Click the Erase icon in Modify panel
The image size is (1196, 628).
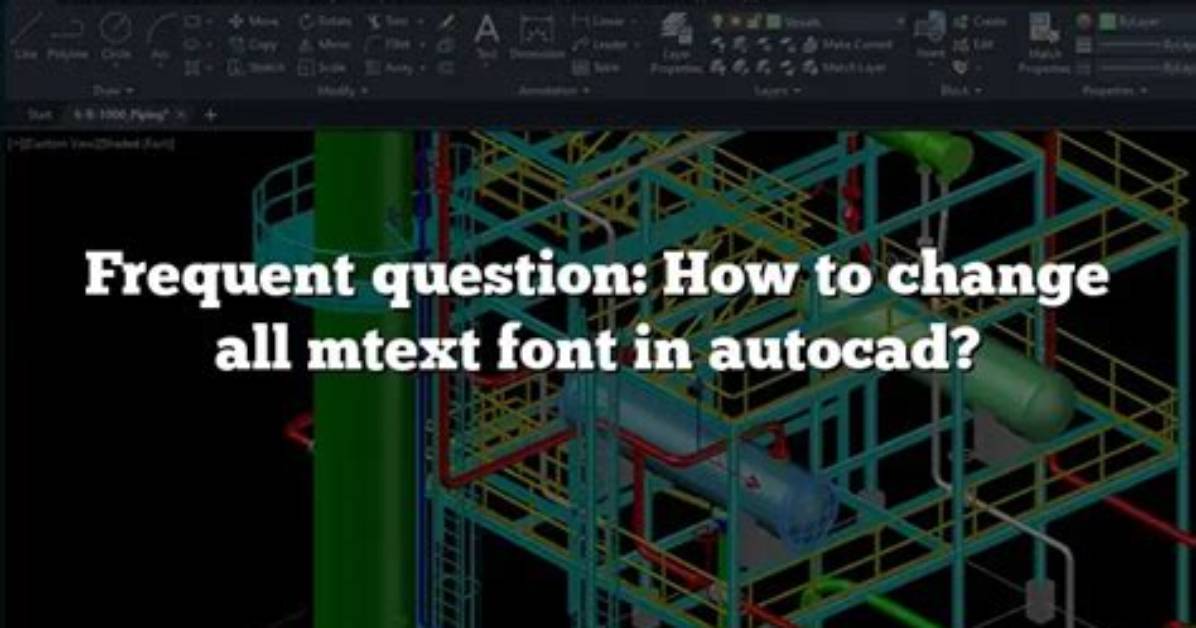tap(446, 22)
